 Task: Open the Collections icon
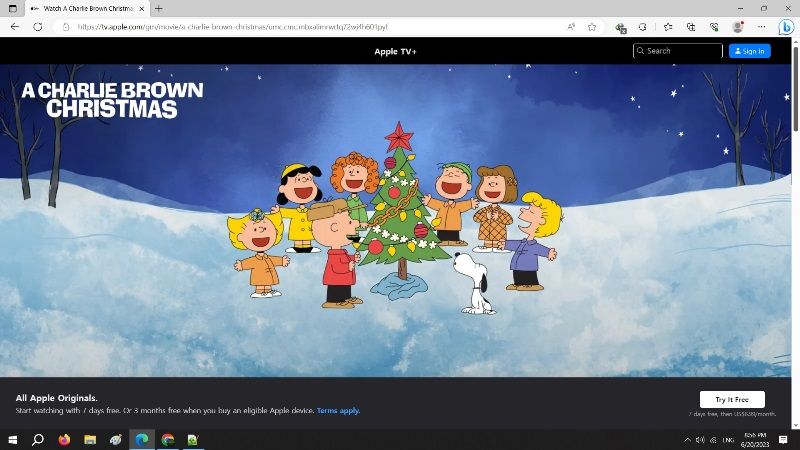[x=691, y=27]
